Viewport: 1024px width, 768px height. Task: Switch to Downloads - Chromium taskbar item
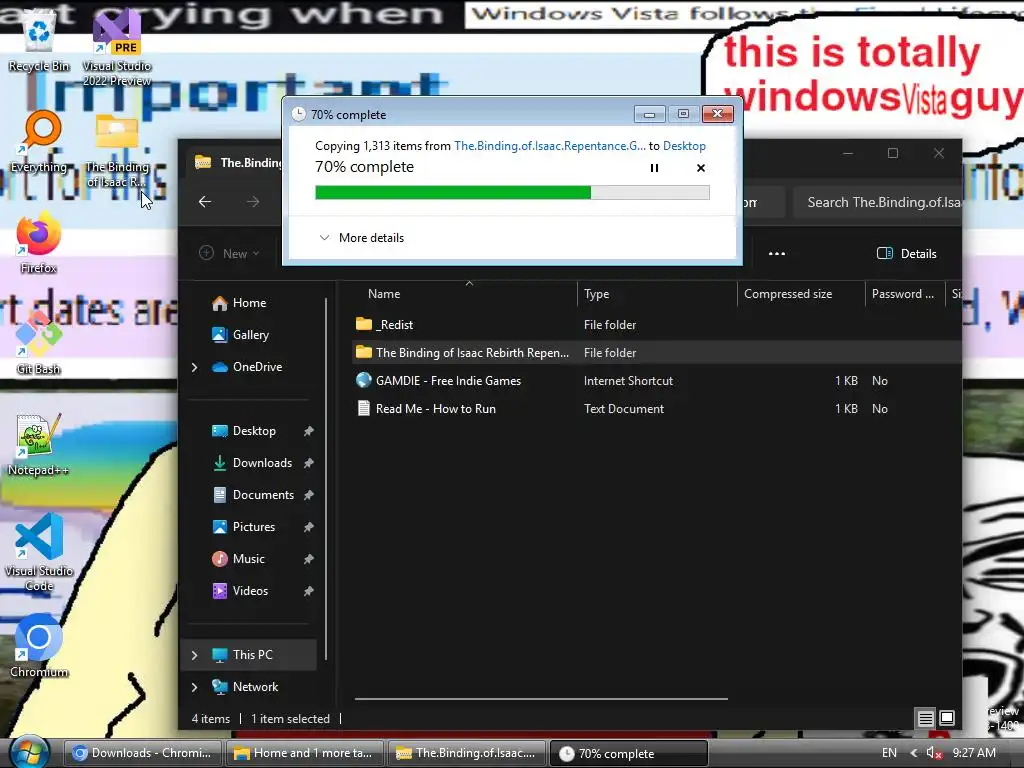[x=142, y=753]
